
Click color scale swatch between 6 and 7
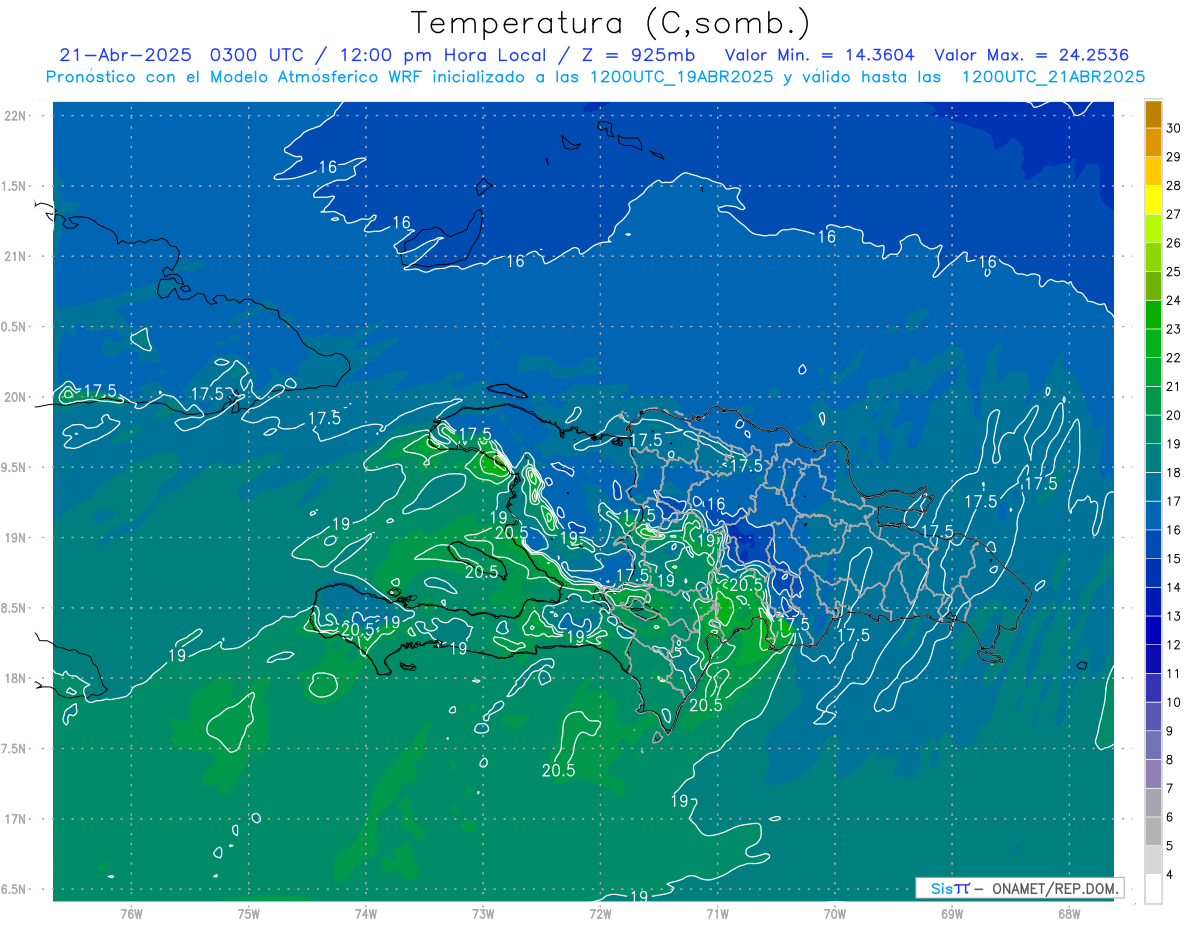[x=1153, y=803]
